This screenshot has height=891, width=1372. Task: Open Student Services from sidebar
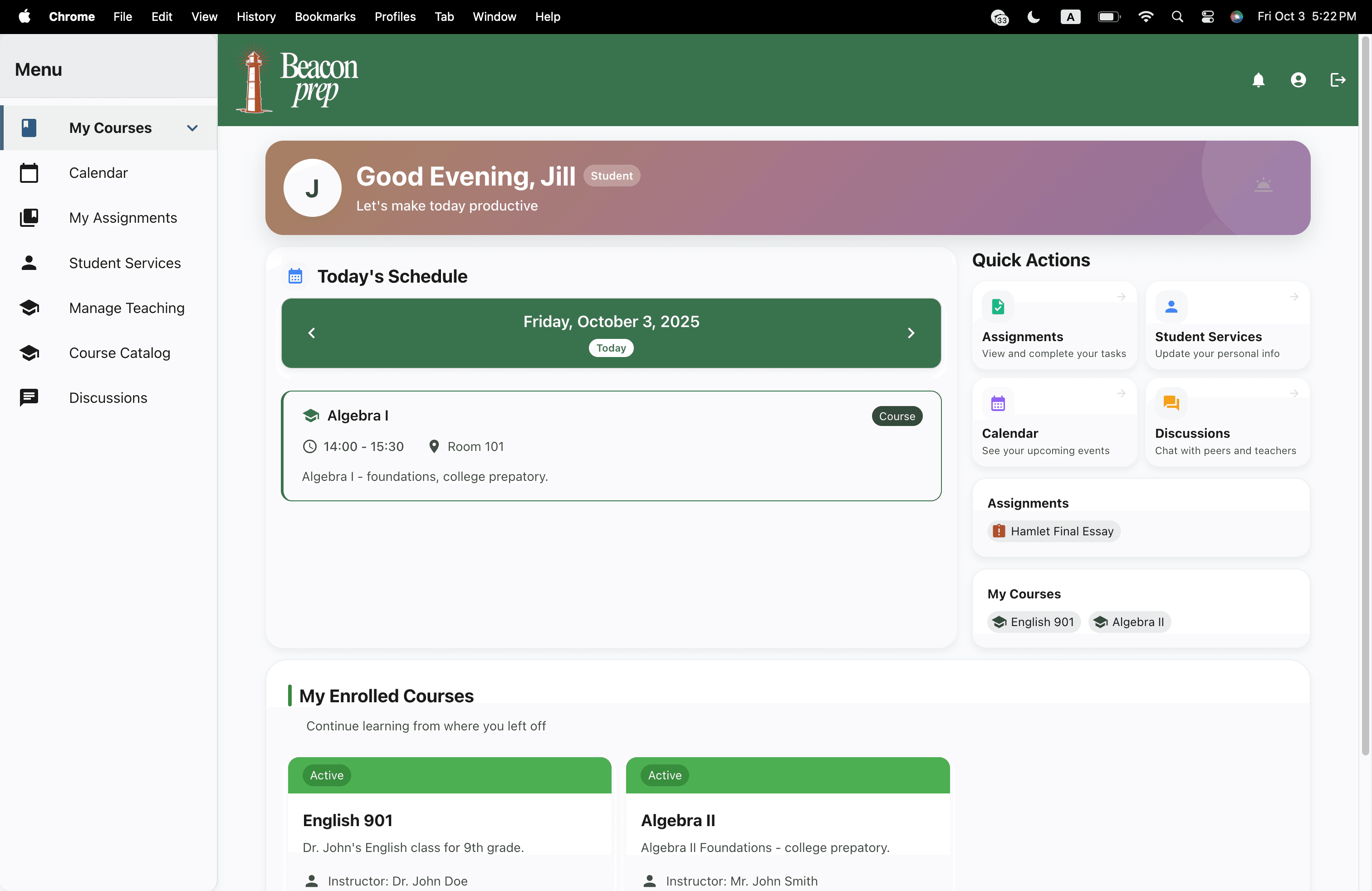pyautogui.click(x=108, y=263)
